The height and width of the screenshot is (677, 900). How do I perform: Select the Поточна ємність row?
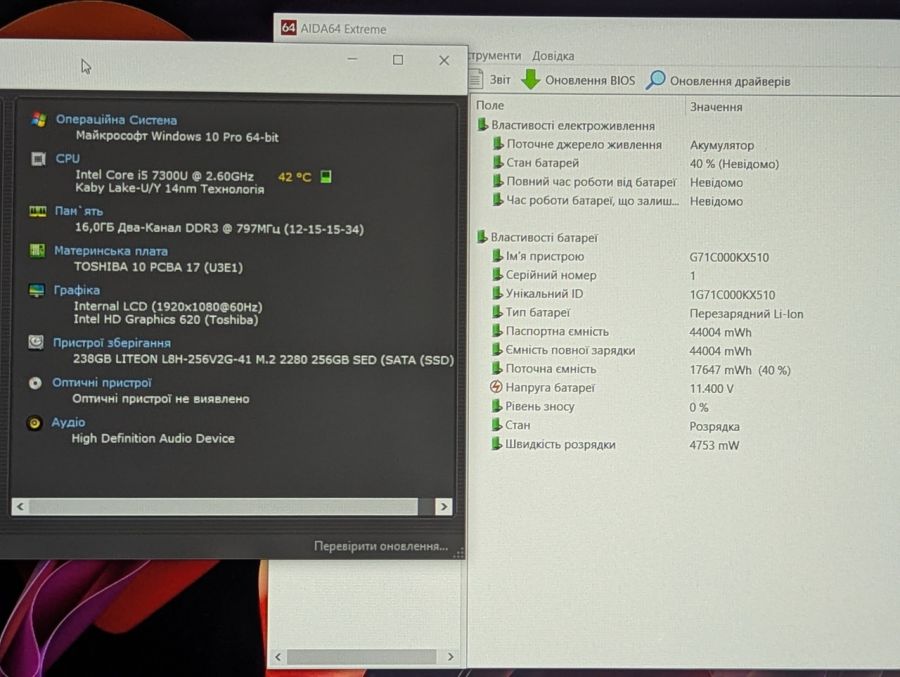pos(642,369)
